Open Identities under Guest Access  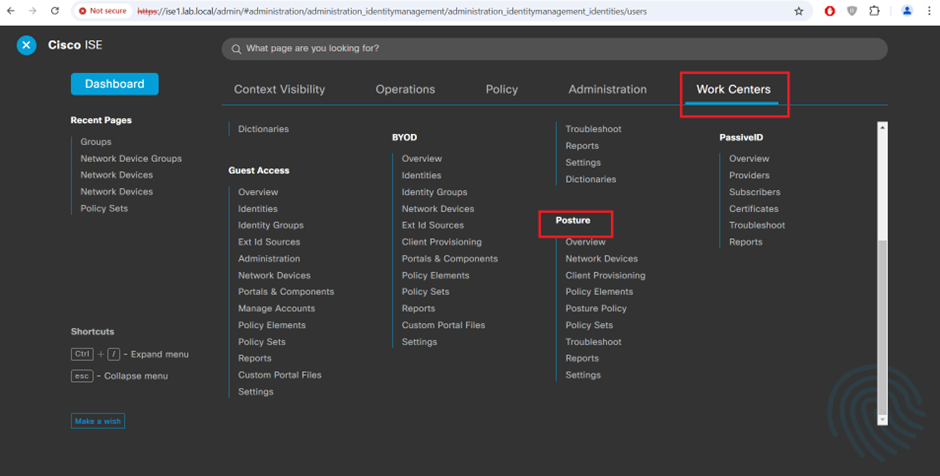pyautogui.click(x=258, y=209)
